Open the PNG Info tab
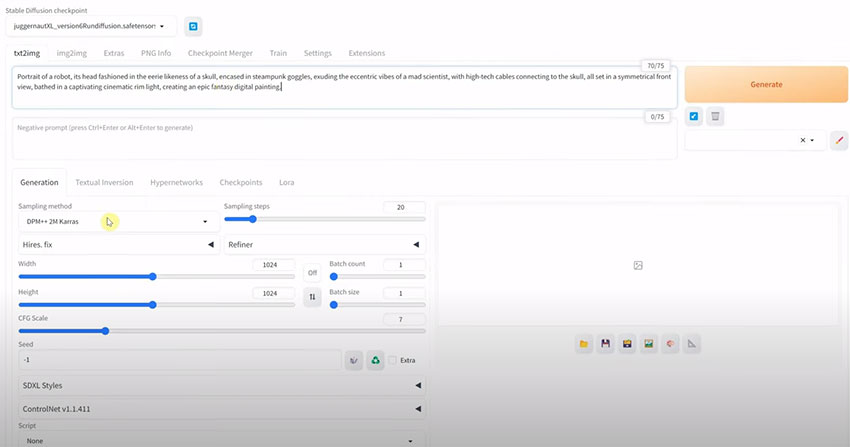 [156, 53]
